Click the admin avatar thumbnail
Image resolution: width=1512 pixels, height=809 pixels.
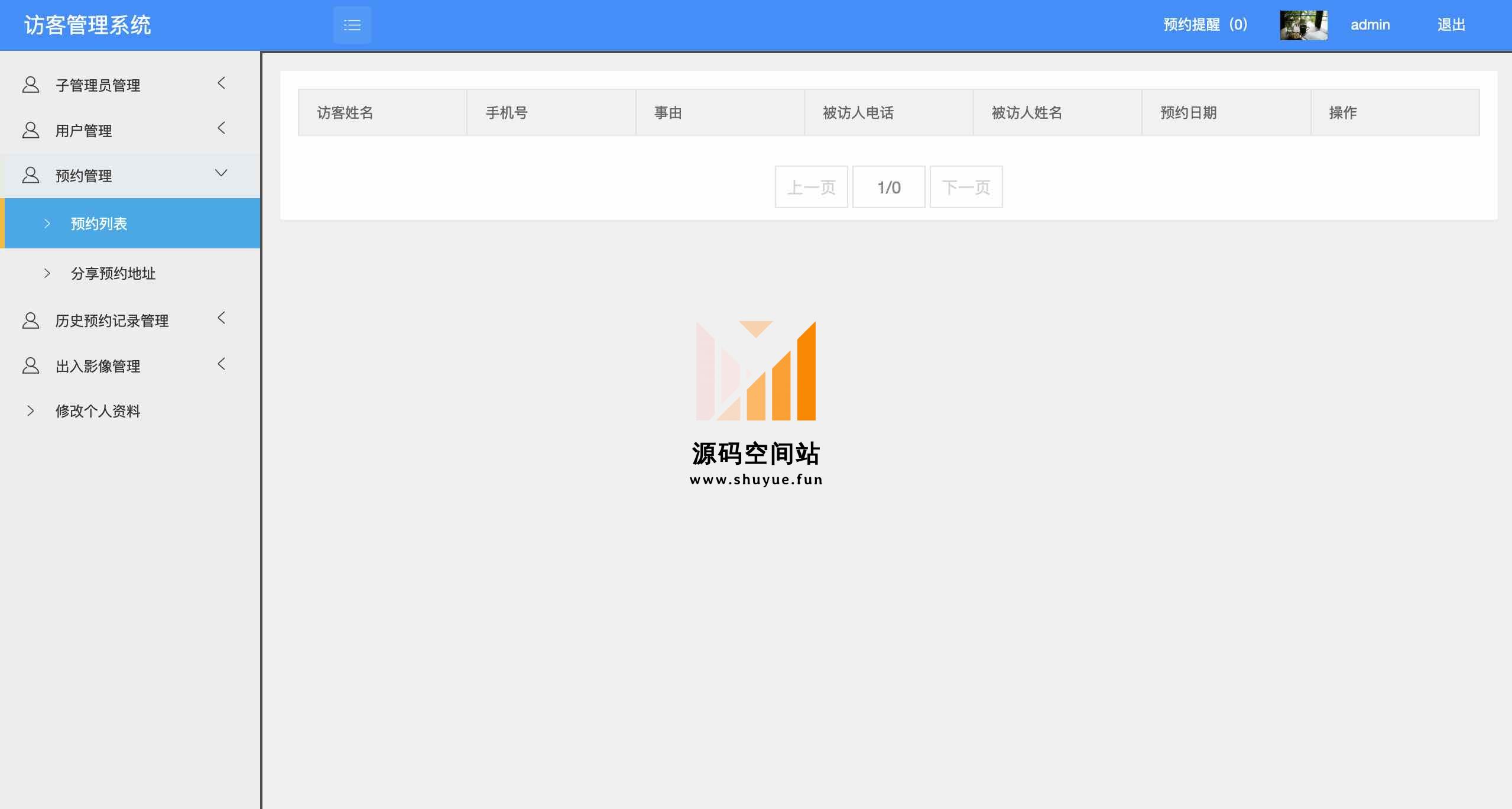1304,25
